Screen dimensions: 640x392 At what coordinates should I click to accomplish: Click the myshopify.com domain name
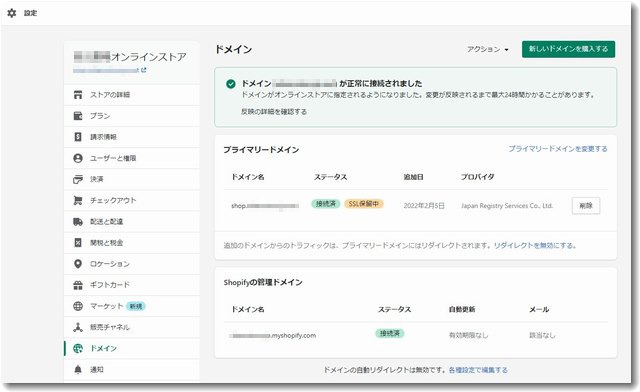click(273, 336)
